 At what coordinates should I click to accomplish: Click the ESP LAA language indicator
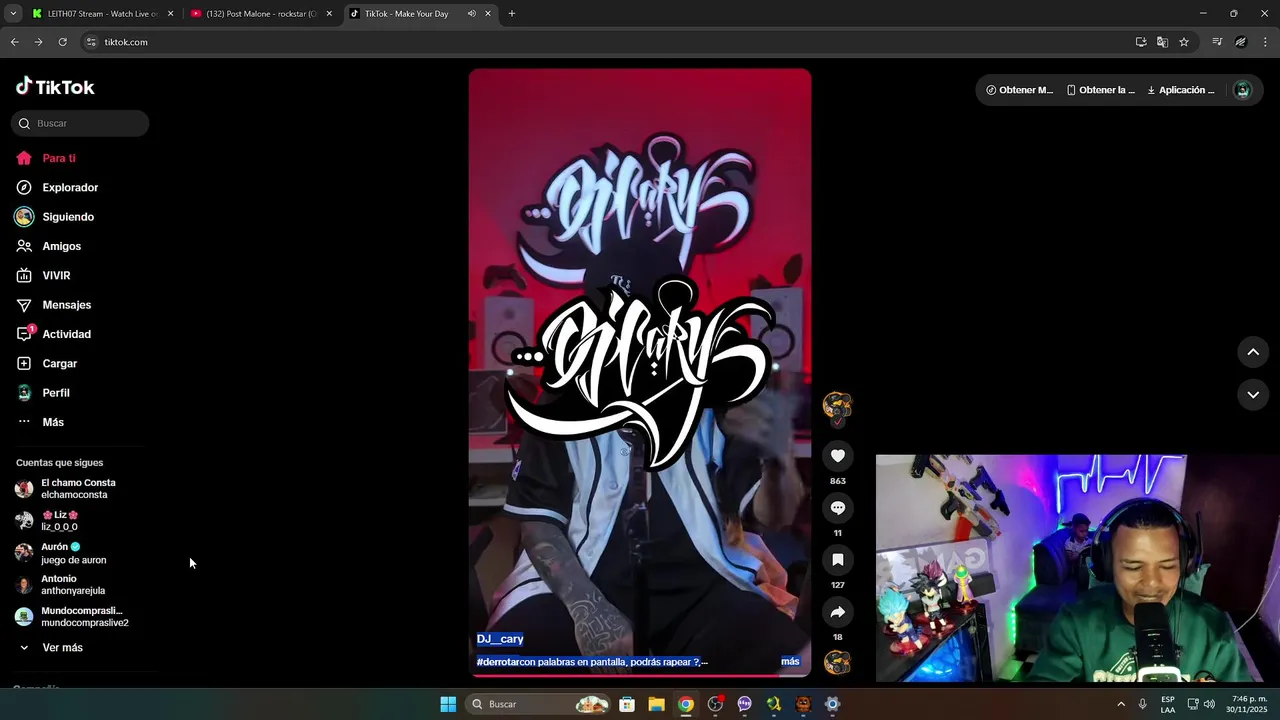coord(1168,704)
